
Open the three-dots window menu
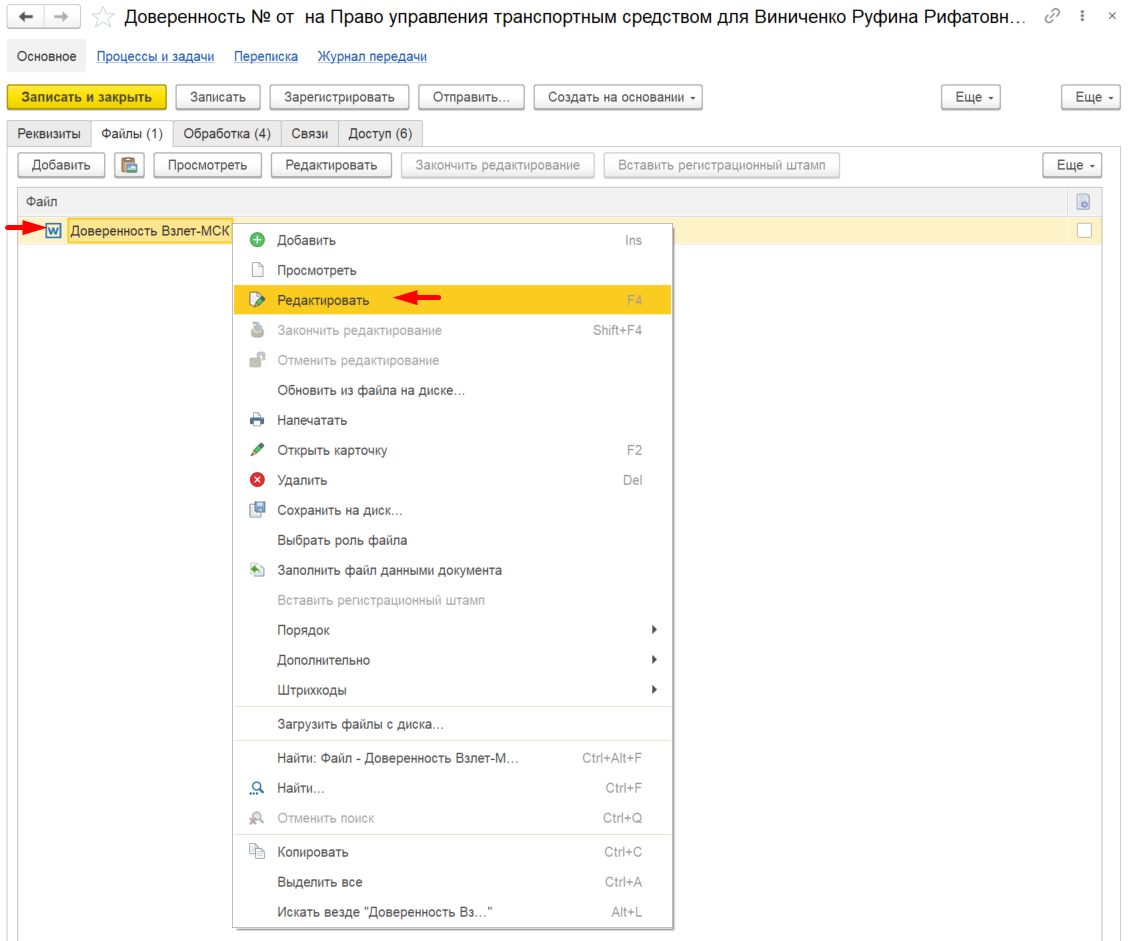[x=1082, y=15]
